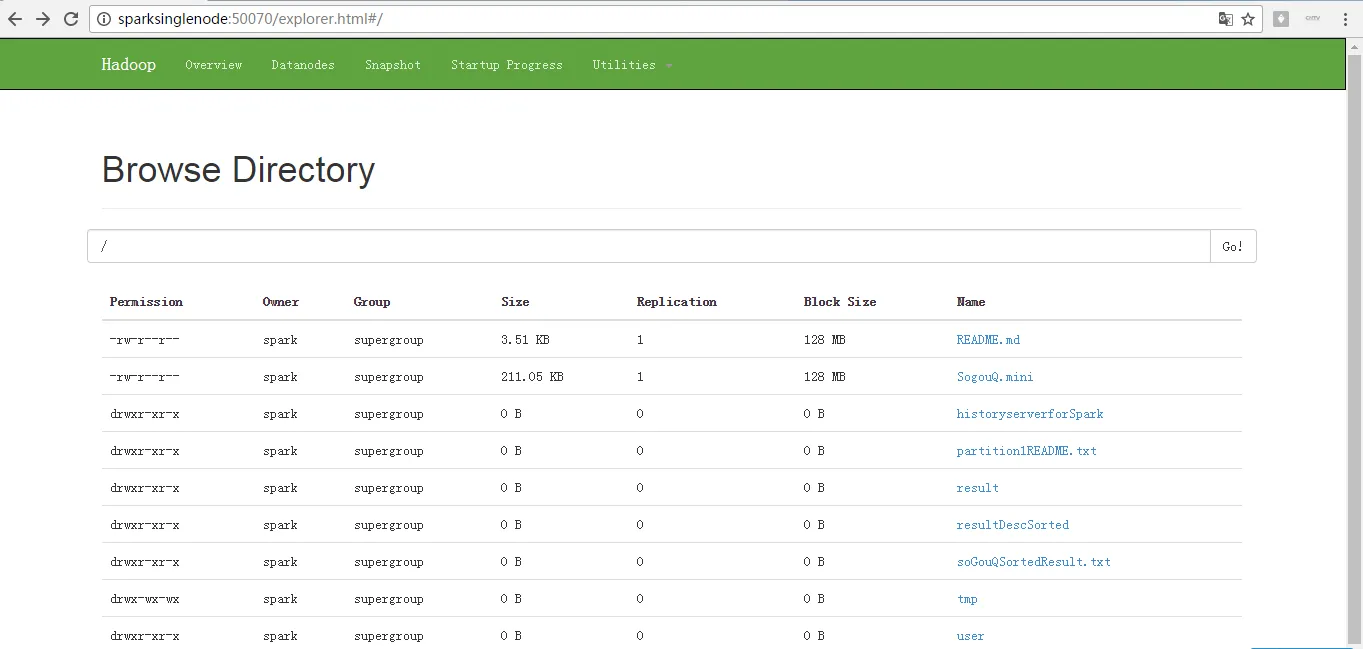Screen dimensions: 1363x649
Task: Expand the Utilities dropdown menu
Action: click(x=632, y=65)
